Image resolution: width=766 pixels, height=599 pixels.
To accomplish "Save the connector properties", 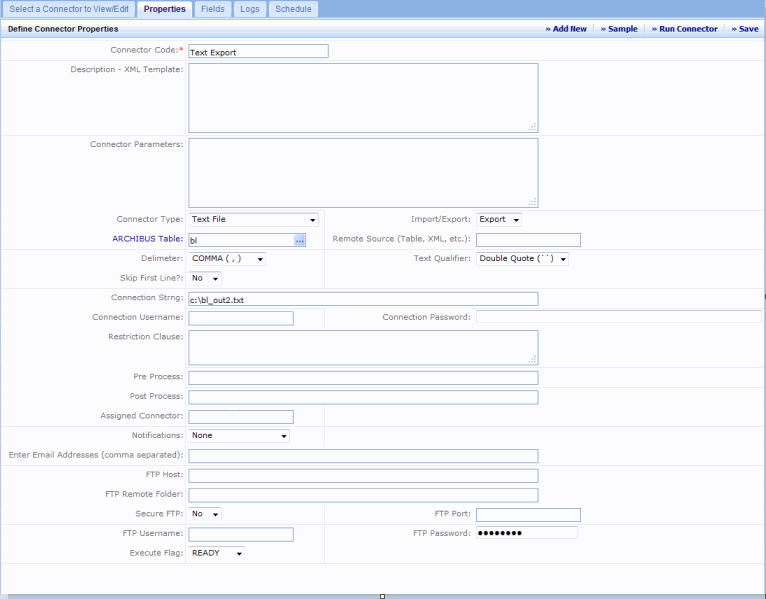I will pos(744,29).
